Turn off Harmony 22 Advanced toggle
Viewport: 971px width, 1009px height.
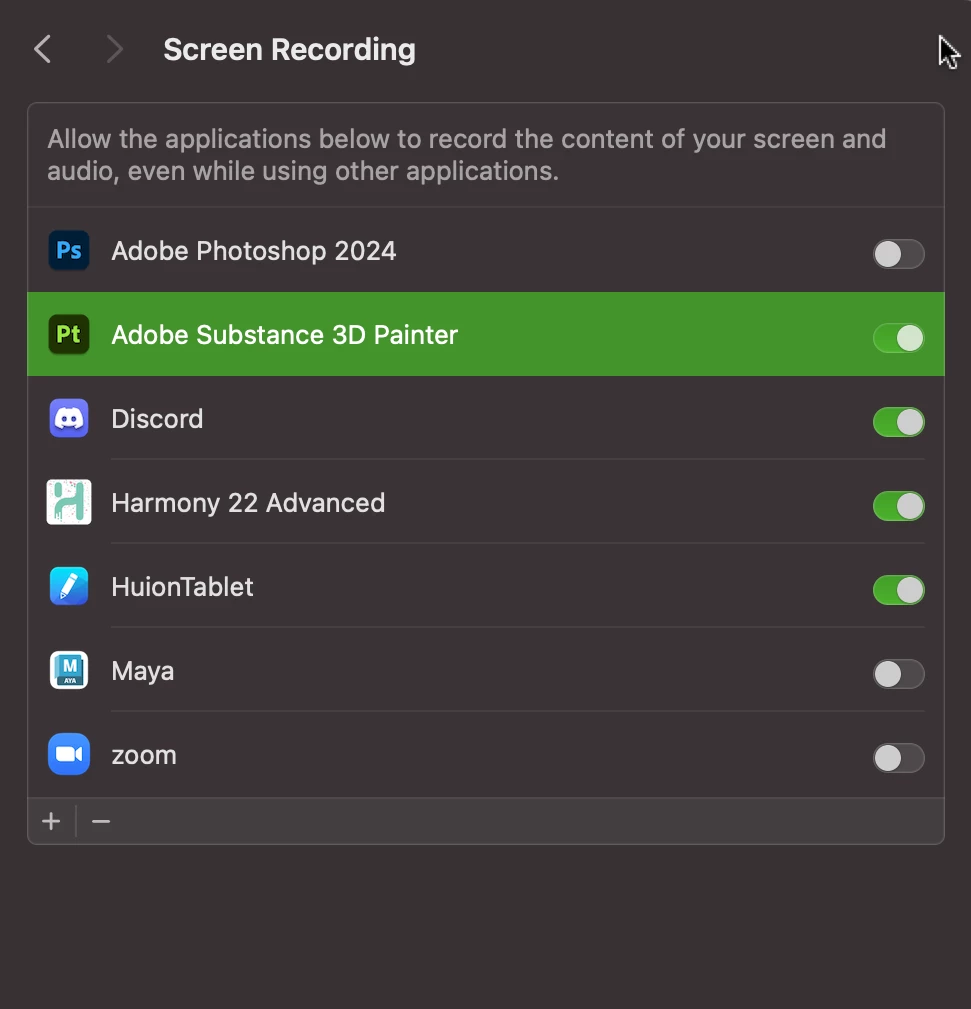pos(898,506)
